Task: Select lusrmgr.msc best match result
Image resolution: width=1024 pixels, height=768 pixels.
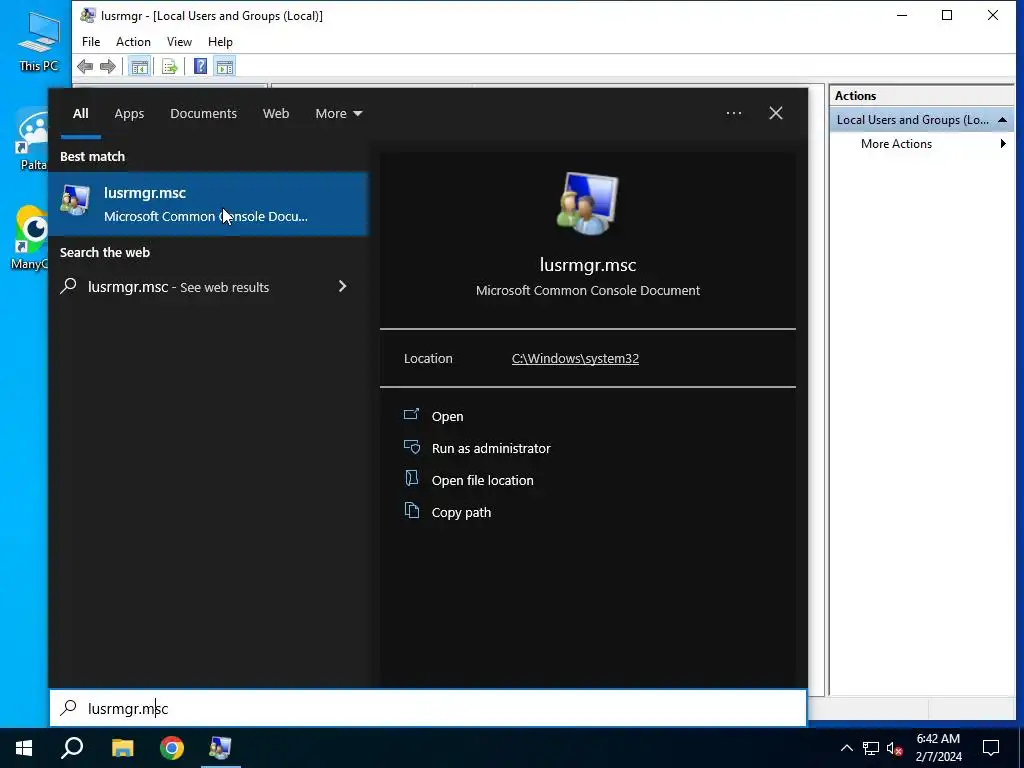Action: point(208,204)
